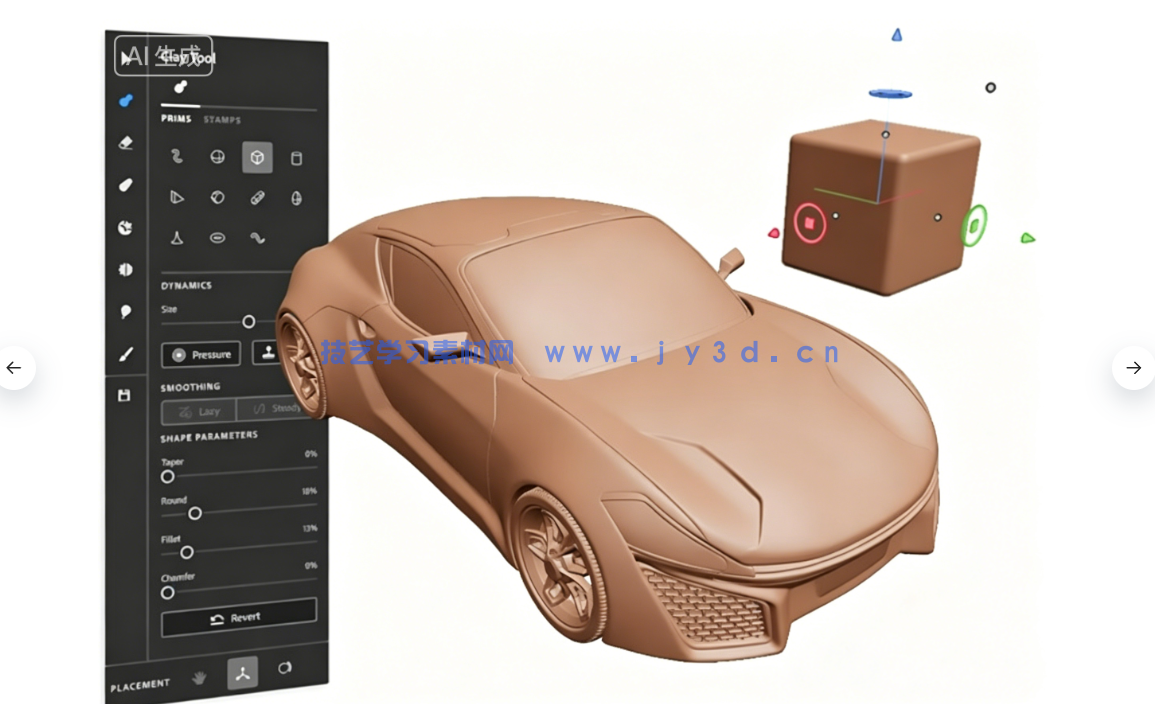Select the cone primitive shape

point(177,238)
